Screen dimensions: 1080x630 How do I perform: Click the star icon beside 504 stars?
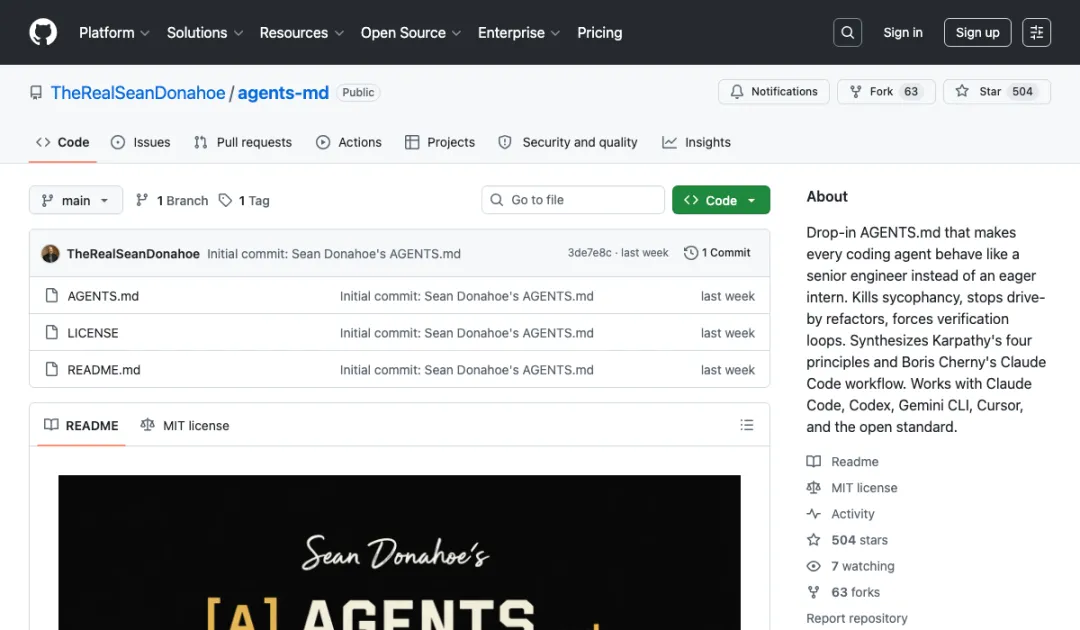[x=813, y=540]
